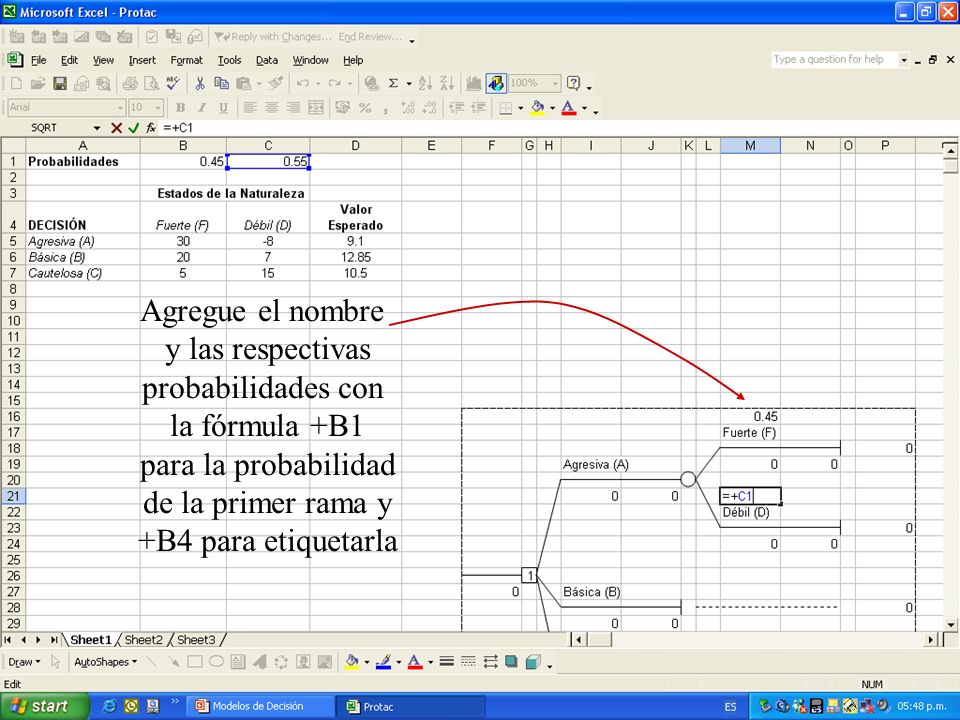Expand the Borders dropdown arrow
Viewport: 960px width, 720px height.
tap(520, 108)
